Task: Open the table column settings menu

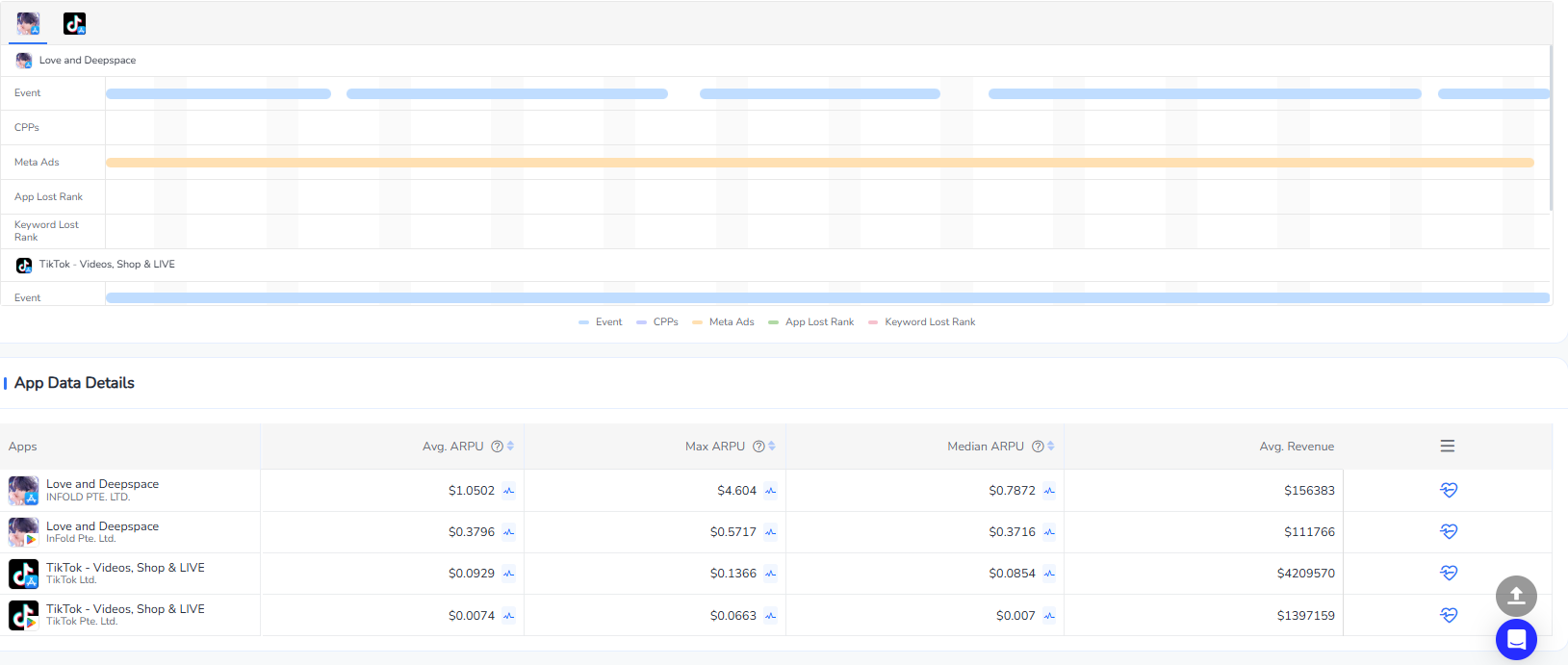Action: (1448, 447)
